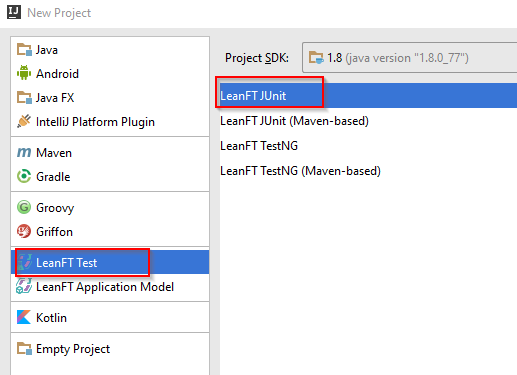Click the Griffon red icon

click(24, 231)
